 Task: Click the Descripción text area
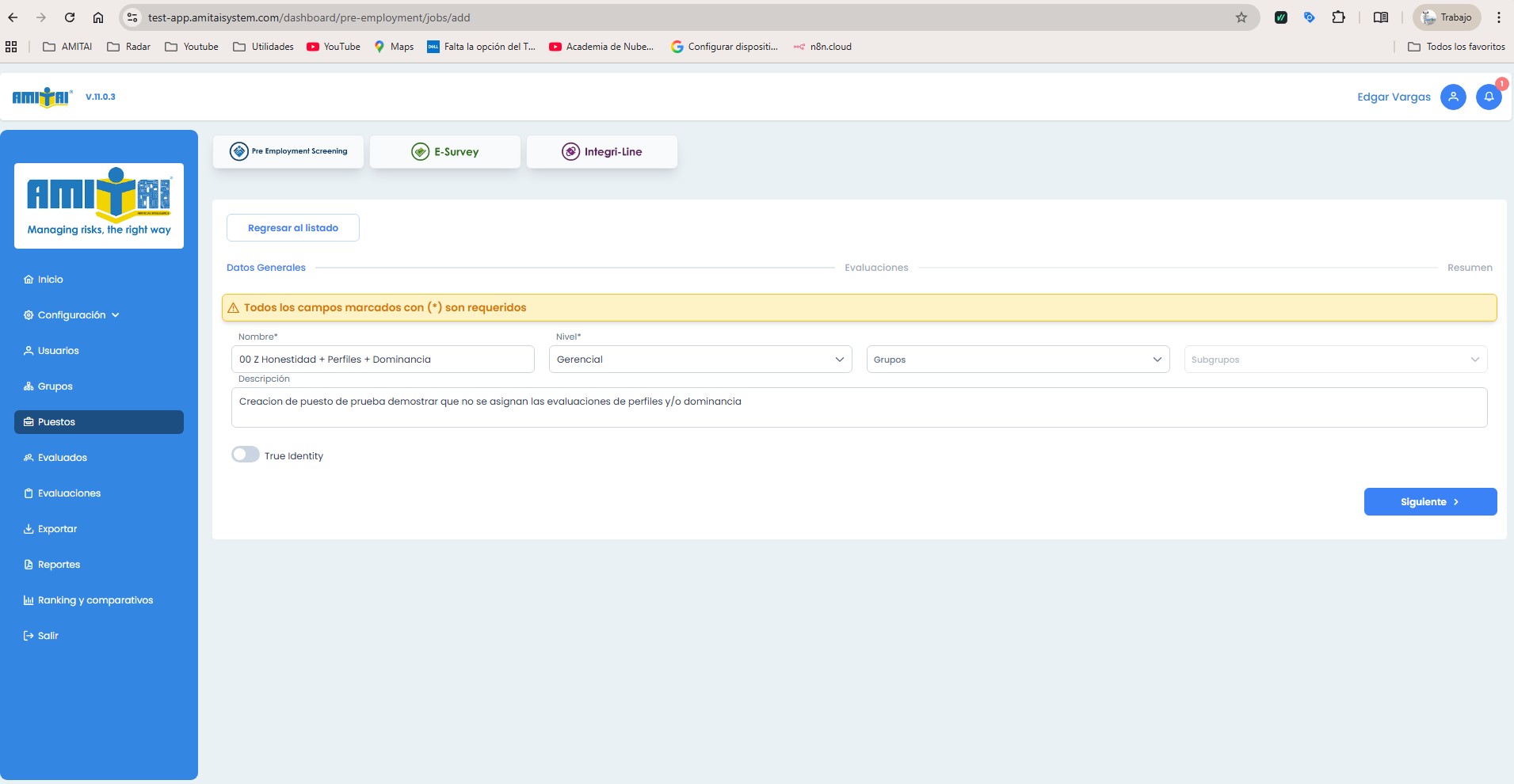(859, 407)
